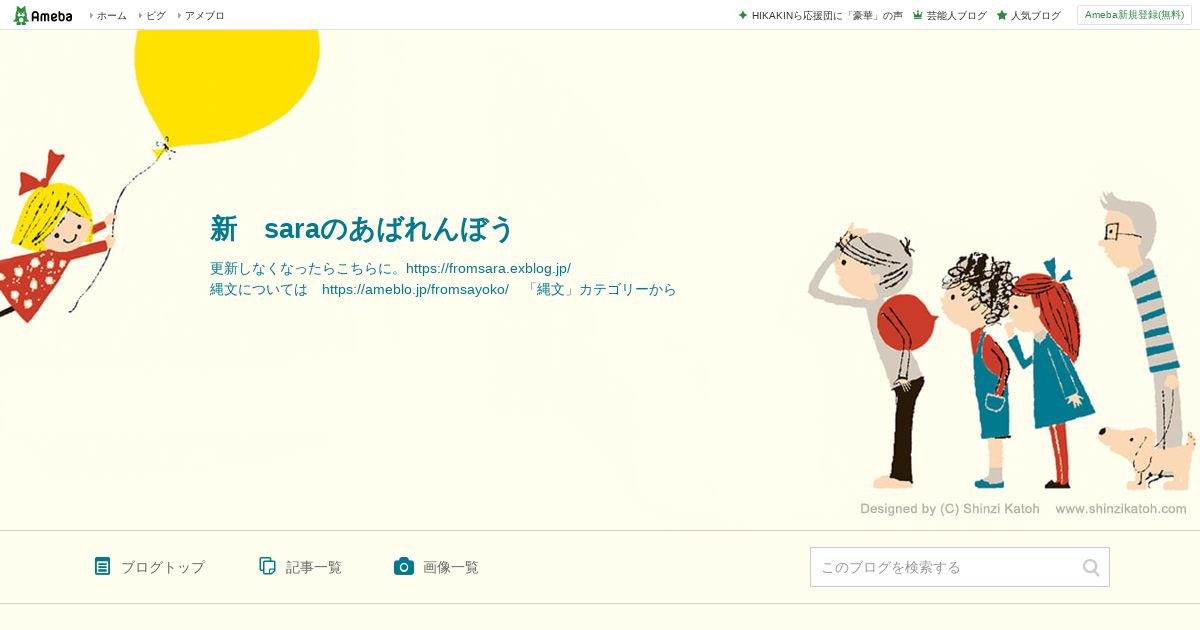Open the HIKAKIN news headline link

pyautogui.click(x=827, y=16)
